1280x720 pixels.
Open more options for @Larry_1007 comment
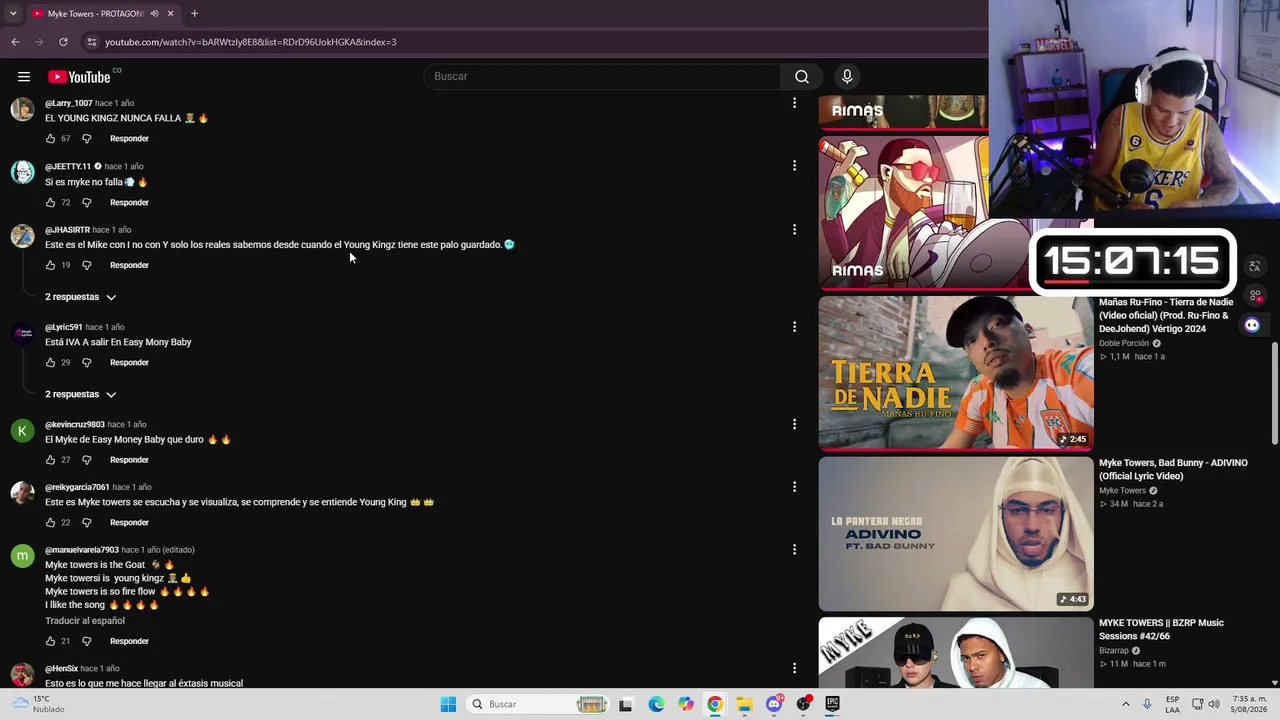pyautogui.click(x=794, y=103)
